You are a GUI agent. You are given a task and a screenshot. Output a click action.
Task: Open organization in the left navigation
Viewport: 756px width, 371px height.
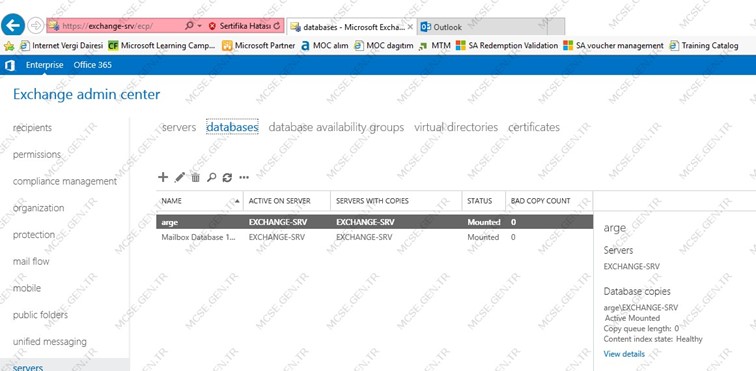coord(38,208)
